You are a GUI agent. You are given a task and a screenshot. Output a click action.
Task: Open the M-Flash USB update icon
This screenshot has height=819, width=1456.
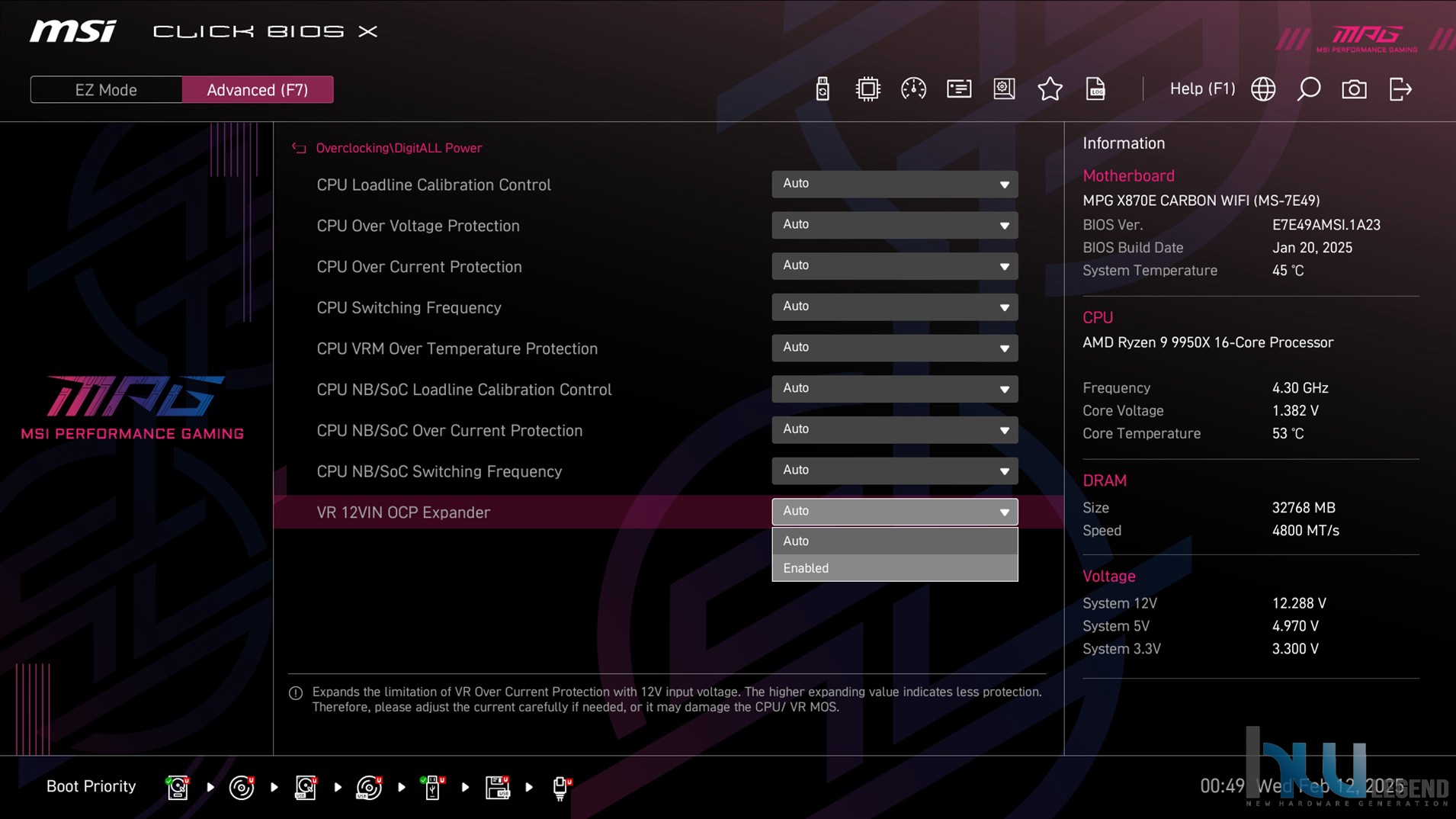point(822,89)
